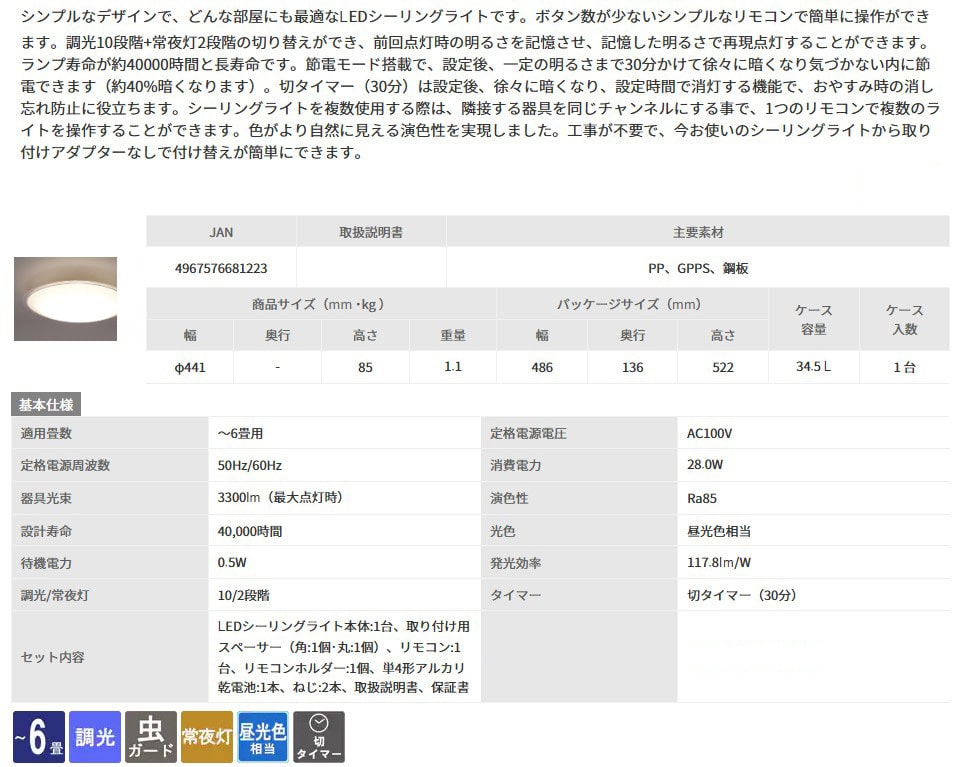
Task: Click the 117.8lm/W luminous efficiency value
Action: [719, 563]
